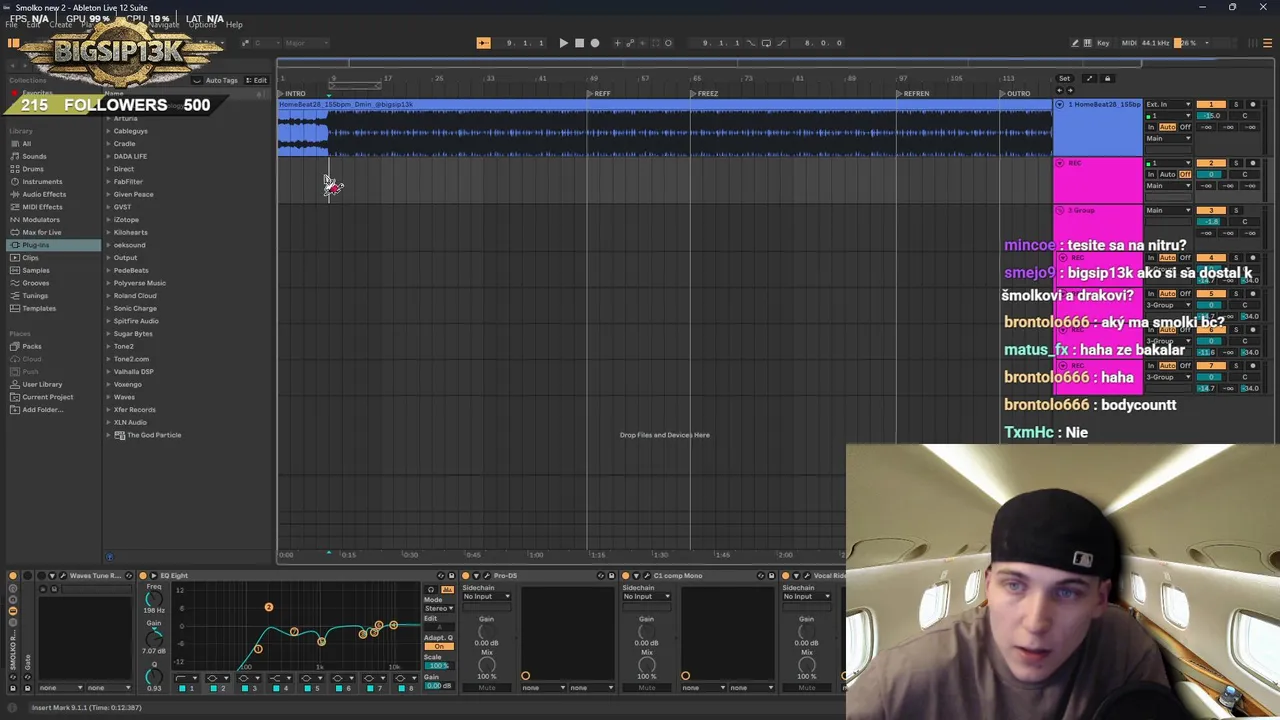This screenshot has height=720, width=1280.
Task: Select the Templates browser category
Action: click(x=39, y=308)
